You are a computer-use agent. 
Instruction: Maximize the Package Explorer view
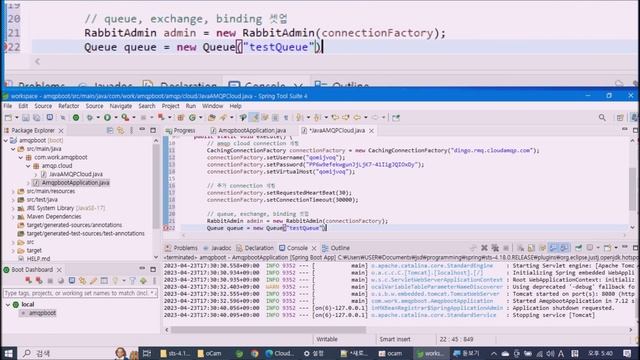(x=153, y=130)
